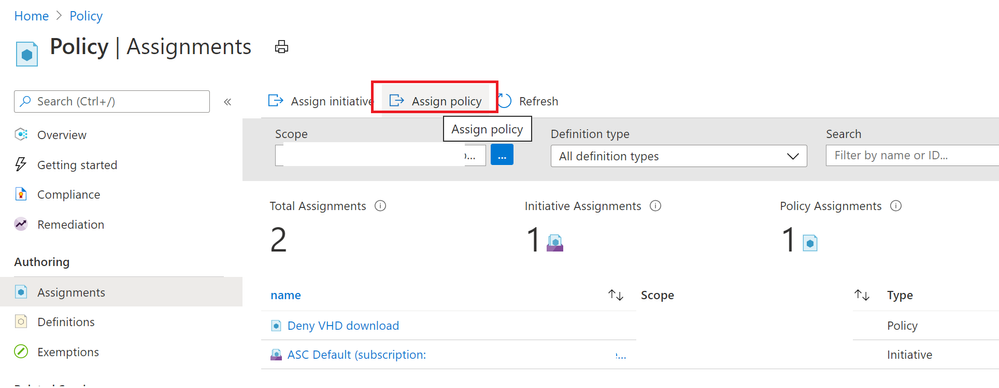Open the Overview menu item
The image size is (999, 388).
(x=62, y=135)
